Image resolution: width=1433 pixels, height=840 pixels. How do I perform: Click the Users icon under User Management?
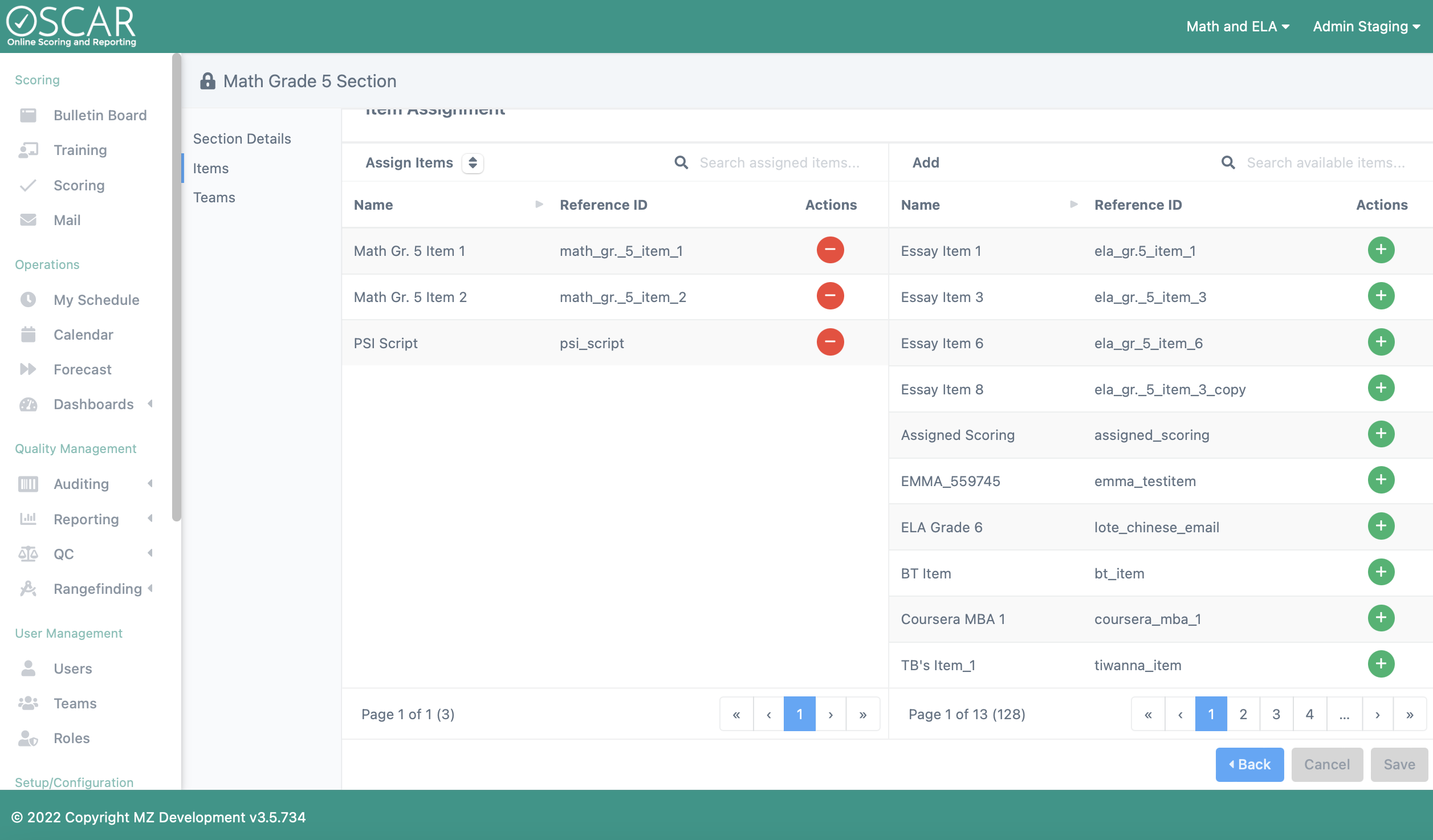pyautogui.click(x=28, y=668)
